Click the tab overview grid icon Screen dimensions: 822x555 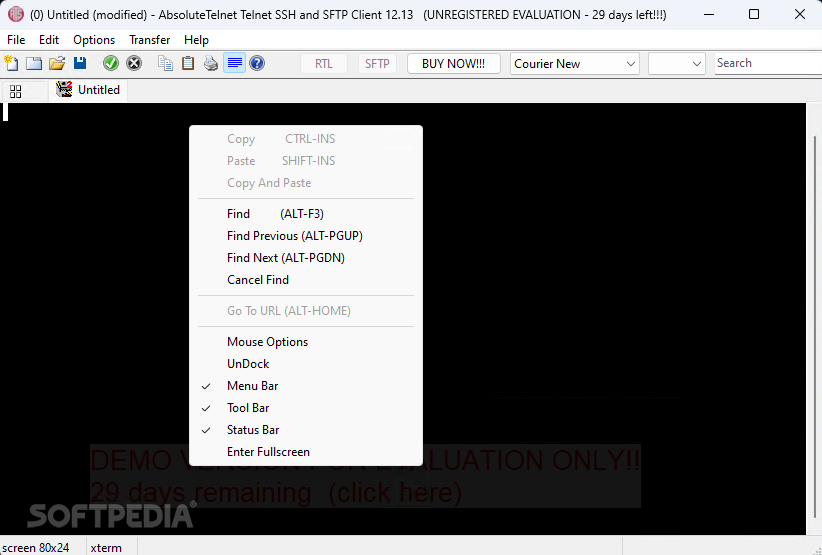tap(16, 92)
